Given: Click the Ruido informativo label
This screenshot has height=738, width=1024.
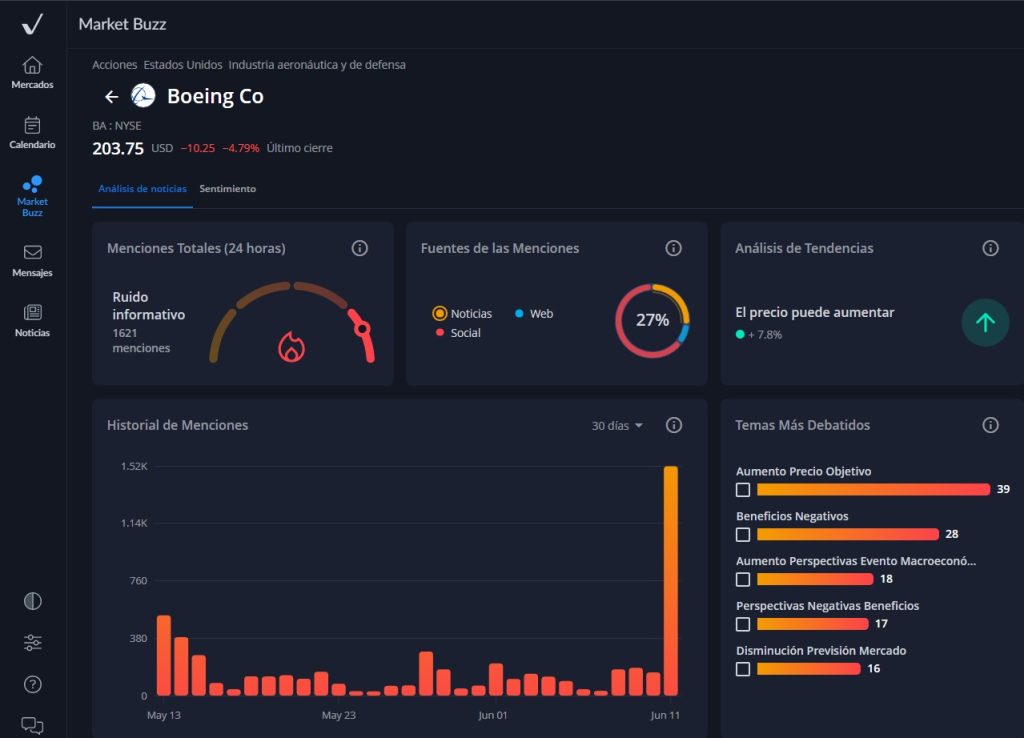Looking at the screenshot, I should click(148, 306).
